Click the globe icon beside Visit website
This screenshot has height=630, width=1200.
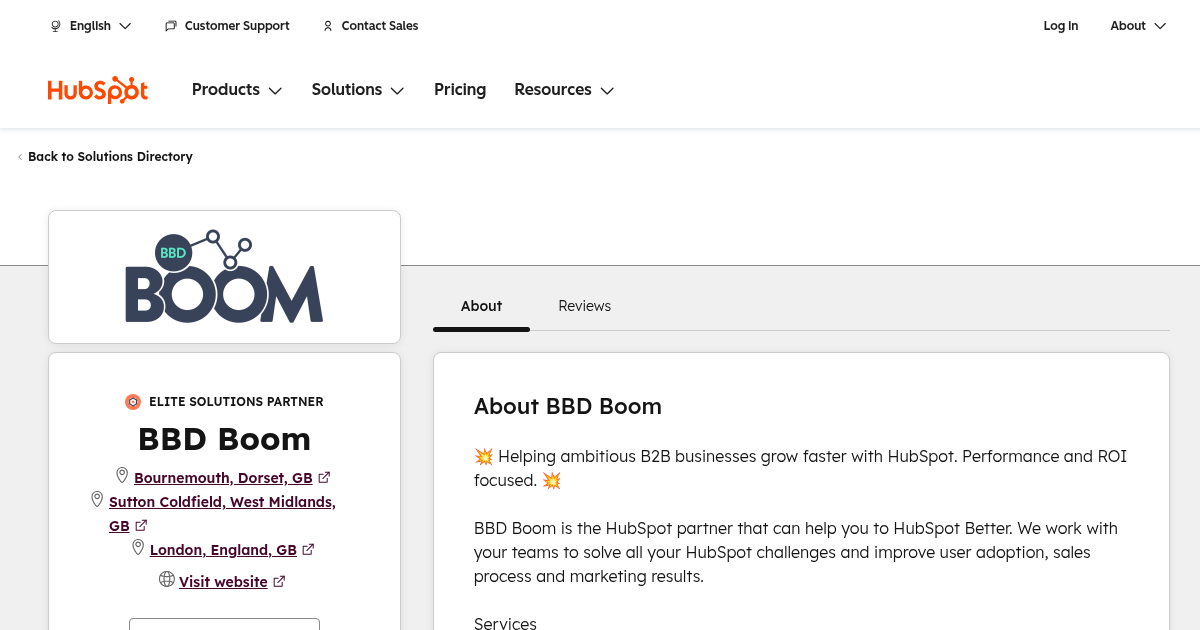pyautogui.click(x=167, y=580)
